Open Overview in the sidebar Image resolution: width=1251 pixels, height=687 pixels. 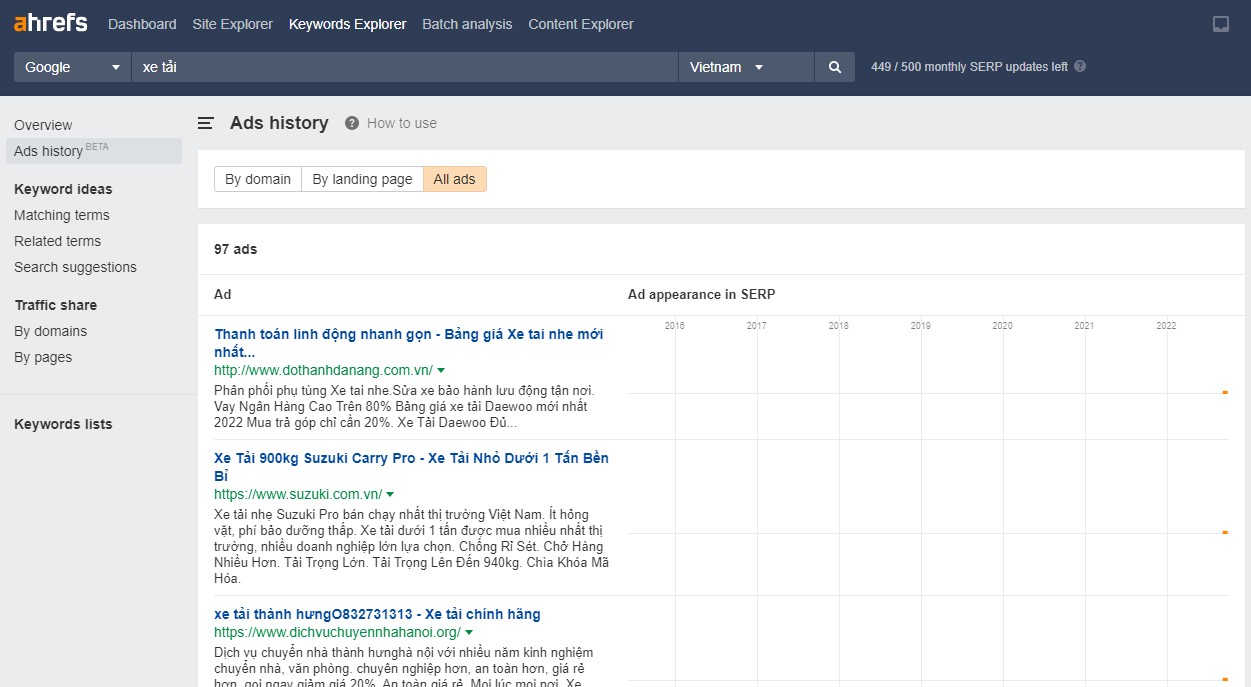coord(43,125)
